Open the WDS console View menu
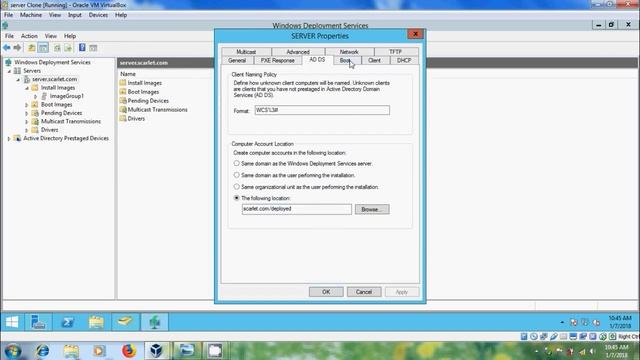Screen dimensions: 640x360 (x=51, y=36)
